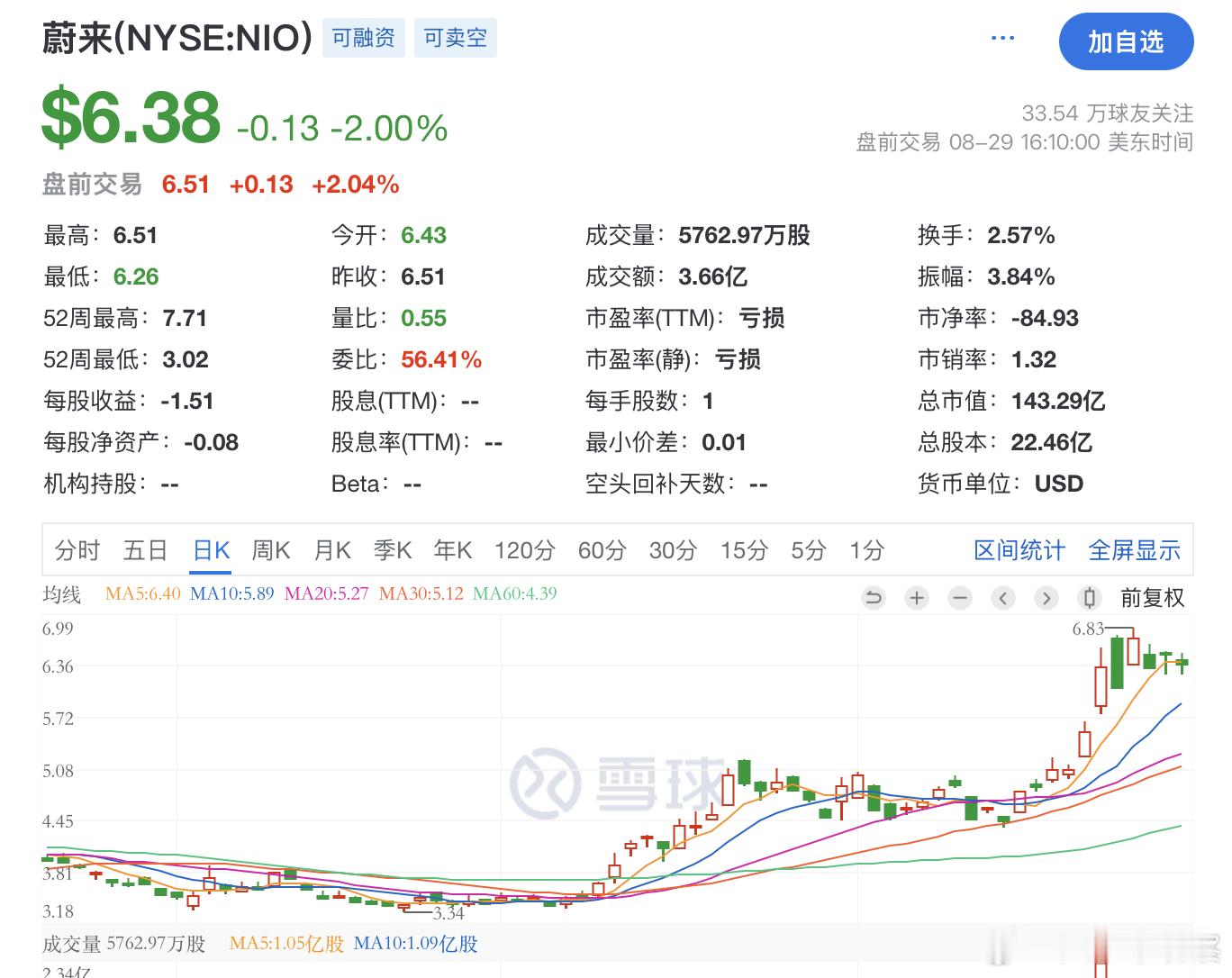
Task: Open the 前复权 price adjustment selector
Action: [1152, 598]
